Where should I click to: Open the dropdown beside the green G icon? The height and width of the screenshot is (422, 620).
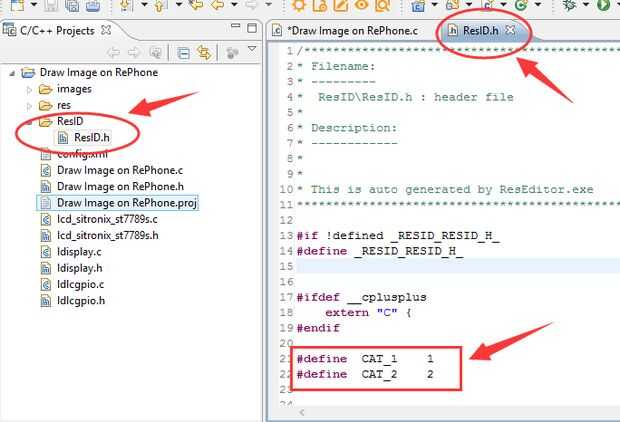point(538,5)
